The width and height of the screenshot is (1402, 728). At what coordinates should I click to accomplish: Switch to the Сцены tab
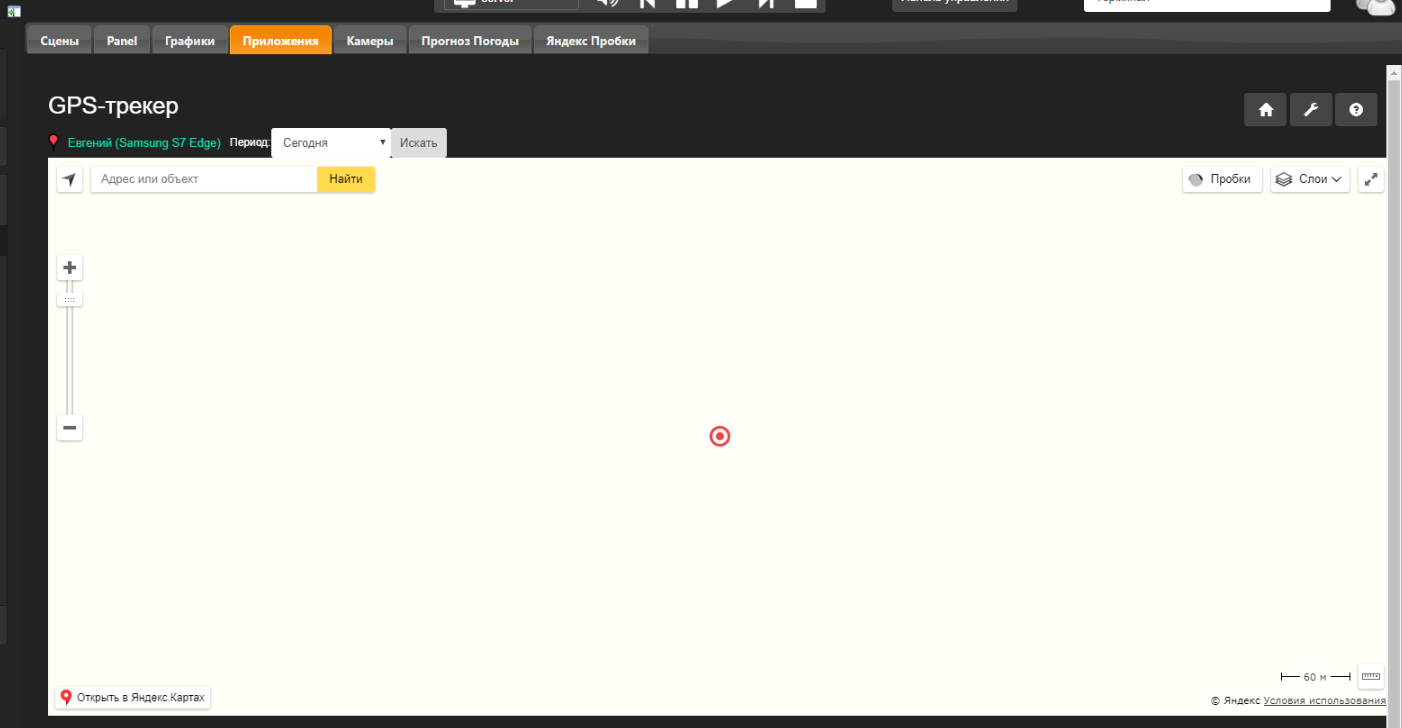(59, 41)
